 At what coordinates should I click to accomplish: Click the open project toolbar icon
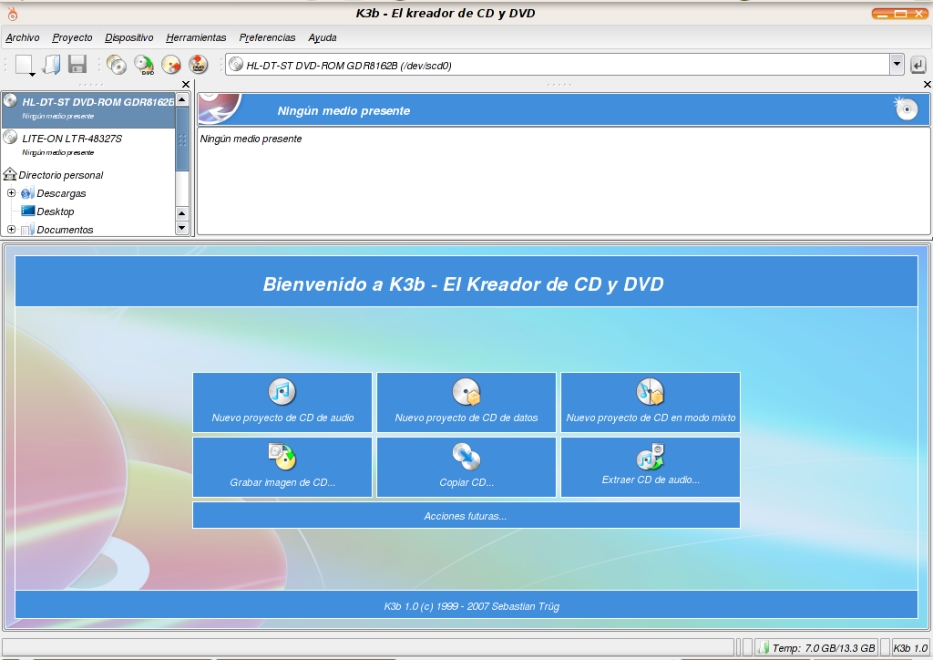pos(51,65)
